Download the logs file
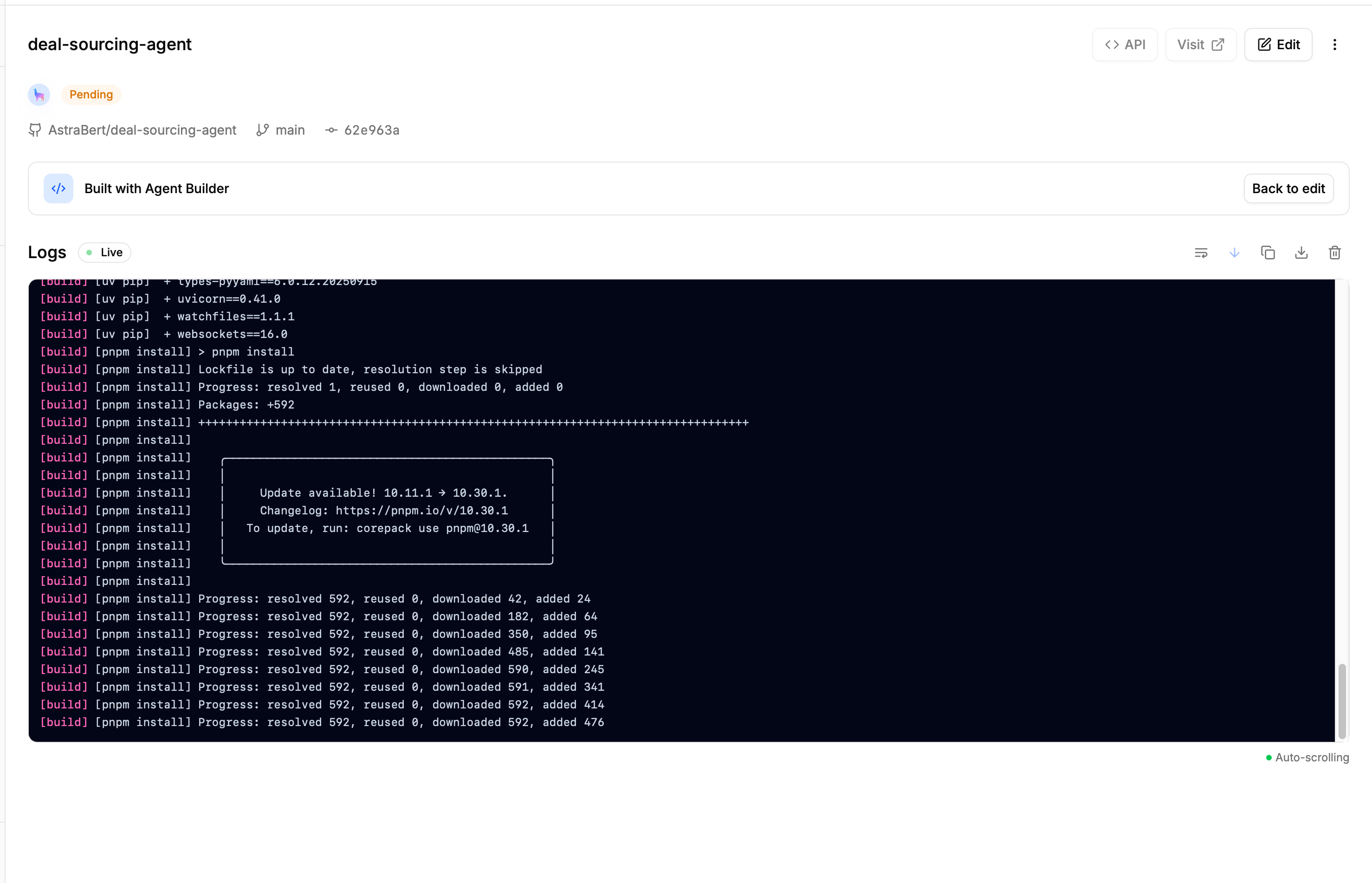Viewport: 1372px width, 883px height. (1301, 253)
